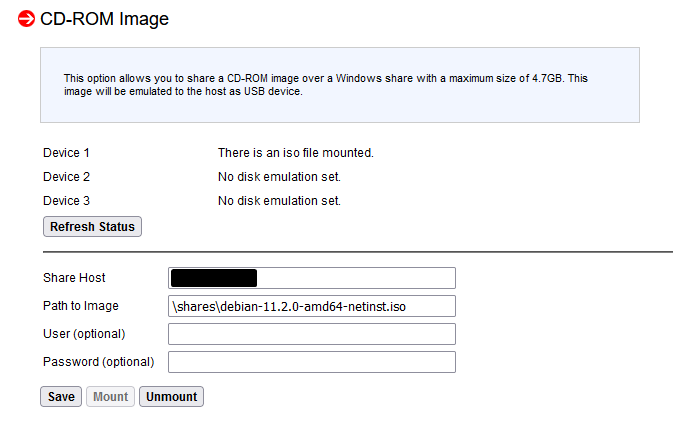The image size is (673, 433).
Task: Click Device 2's 'No disk emulation set' status
Action: pyautogui.click(x=279, y=177)
